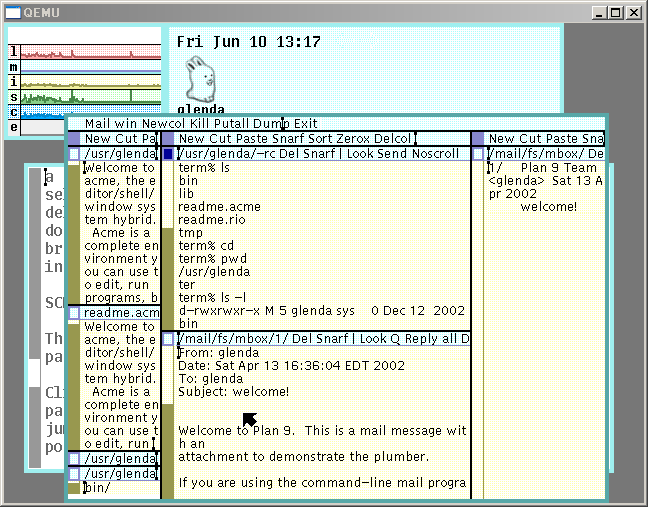
Task: Click the layout box of the window showing bin/
Action: click(74, 474)
